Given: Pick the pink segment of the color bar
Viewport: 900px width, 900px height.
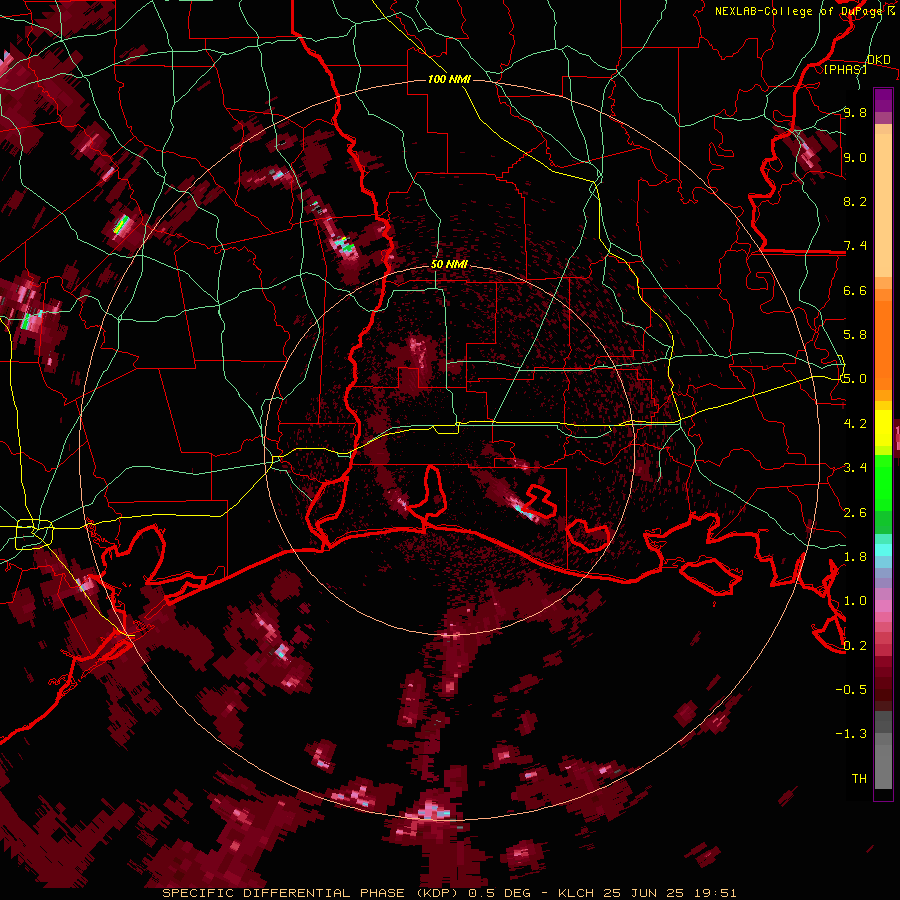Looking at the screenshot, I should pyautogui.click(x=883, y=606).
